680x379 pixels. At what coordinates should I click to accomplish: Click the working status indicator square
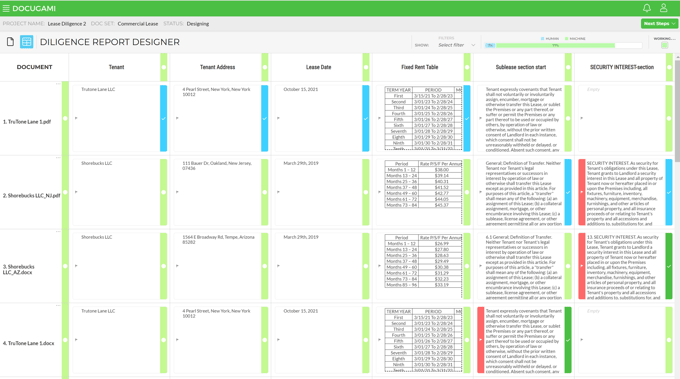664,45
